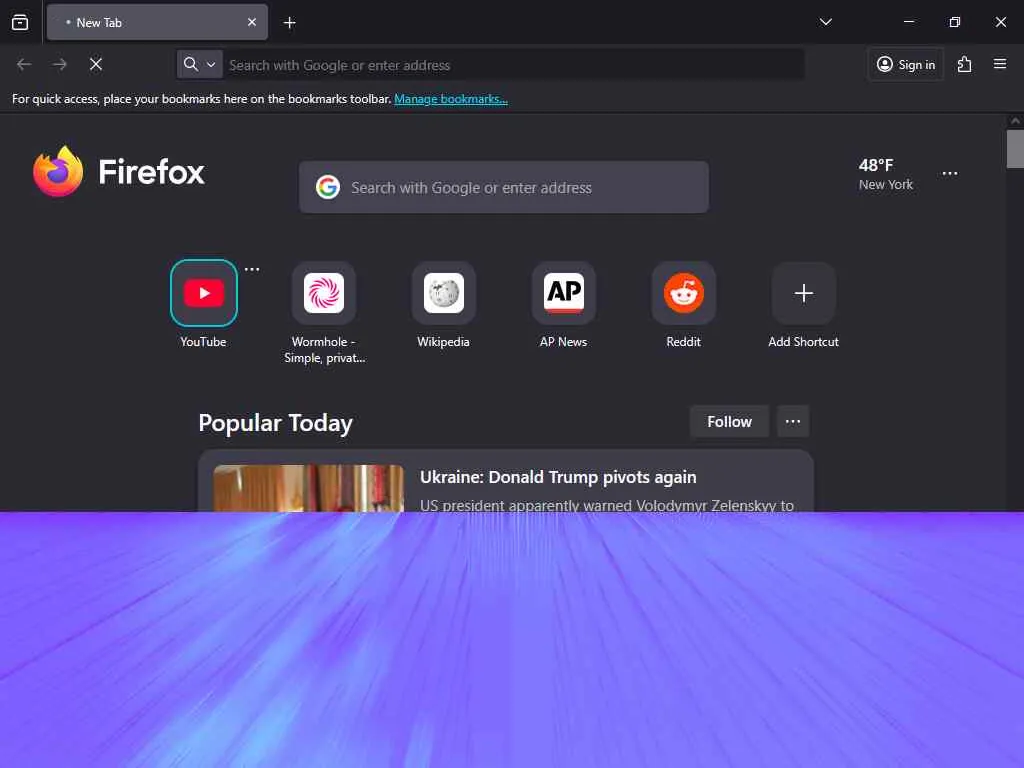Open the New York weather widget
Screen dimensions: 1024x768
pyautogui.click(x=886, y=174)
